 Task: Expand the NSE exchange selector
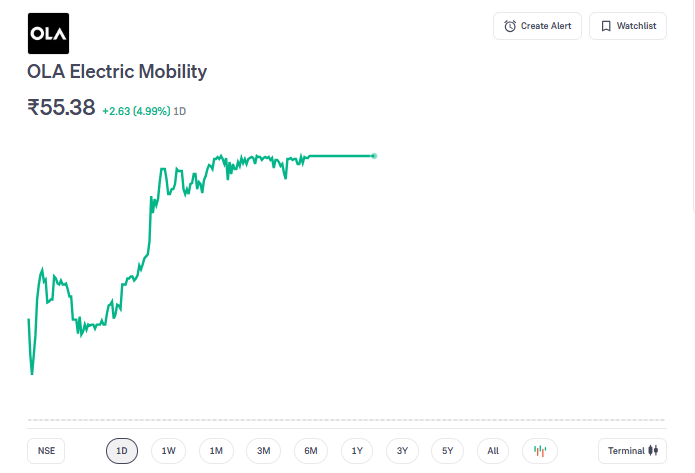(x=47, y=451)
